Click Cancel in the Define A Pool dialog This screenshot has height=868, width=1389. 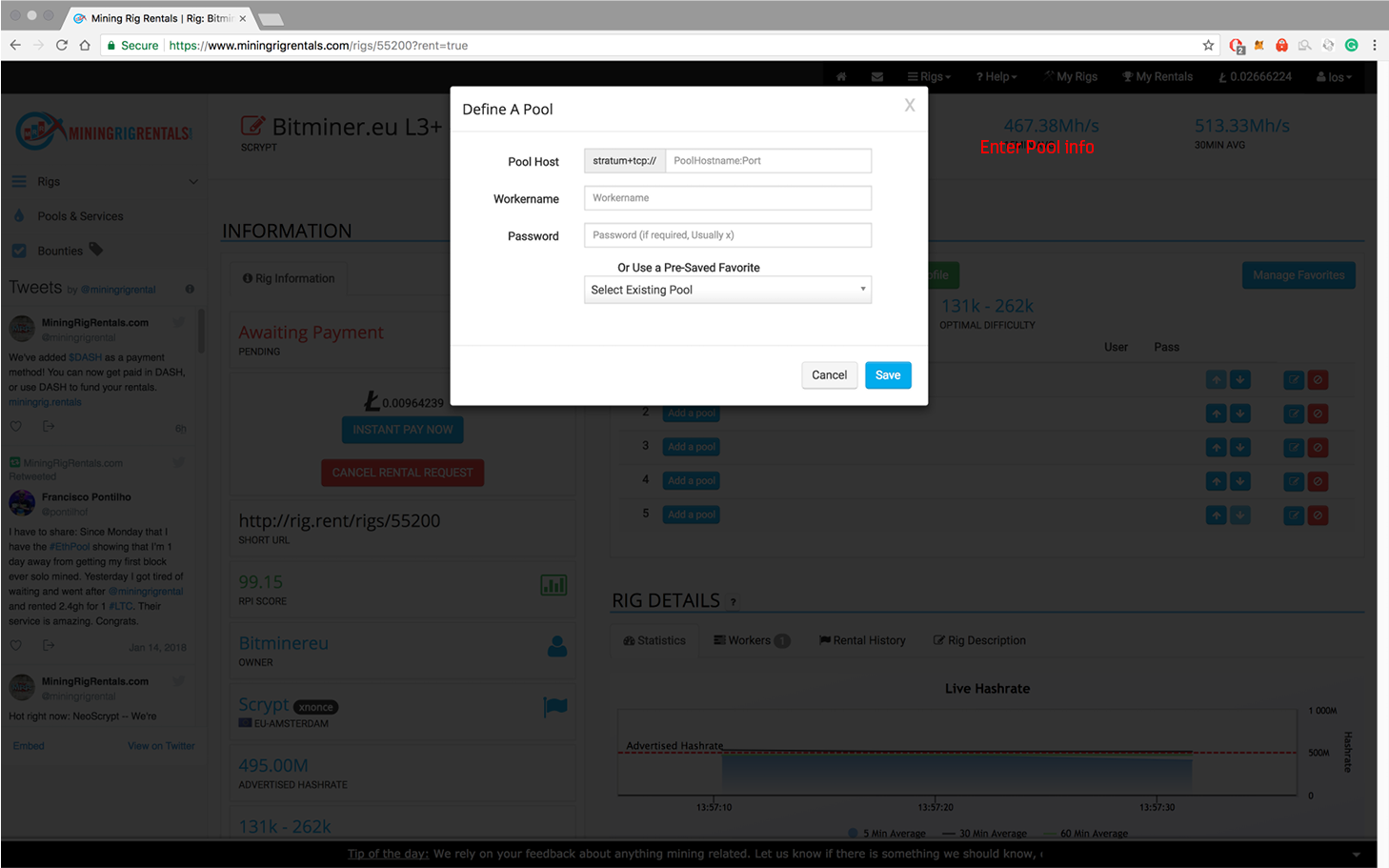[829, 375]
